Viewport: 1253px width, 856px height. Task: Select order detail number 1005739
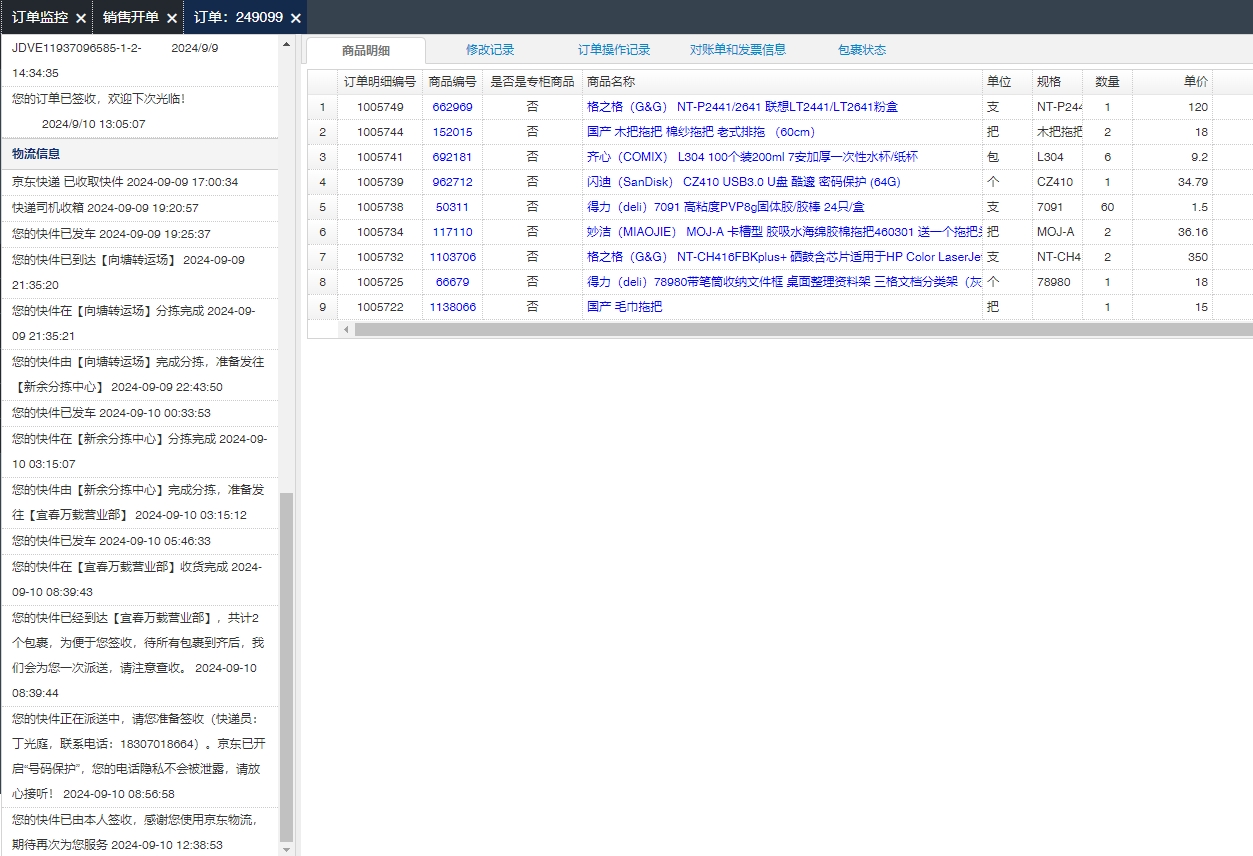[x=380, y=182]
